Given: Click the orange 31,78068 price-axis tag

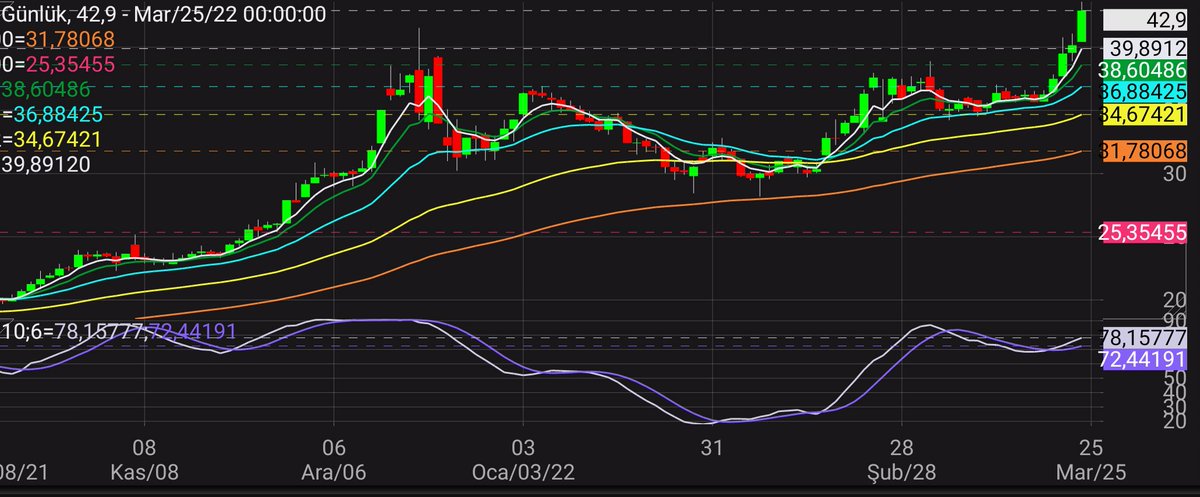Looking at the screenshot, I should [1143, 152].
